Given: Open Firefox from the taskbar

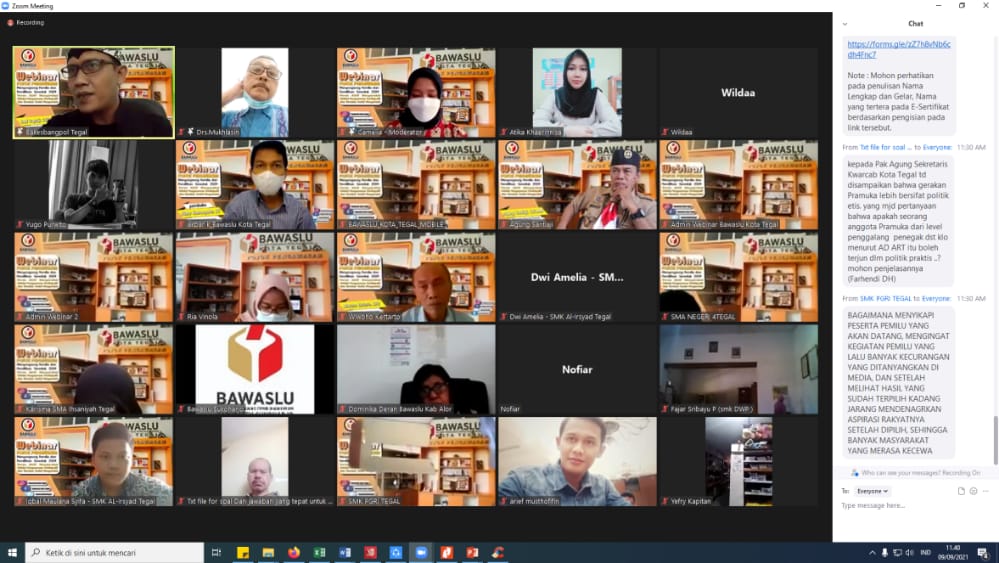Looking at the screenshot, I should tap(294, 552).
